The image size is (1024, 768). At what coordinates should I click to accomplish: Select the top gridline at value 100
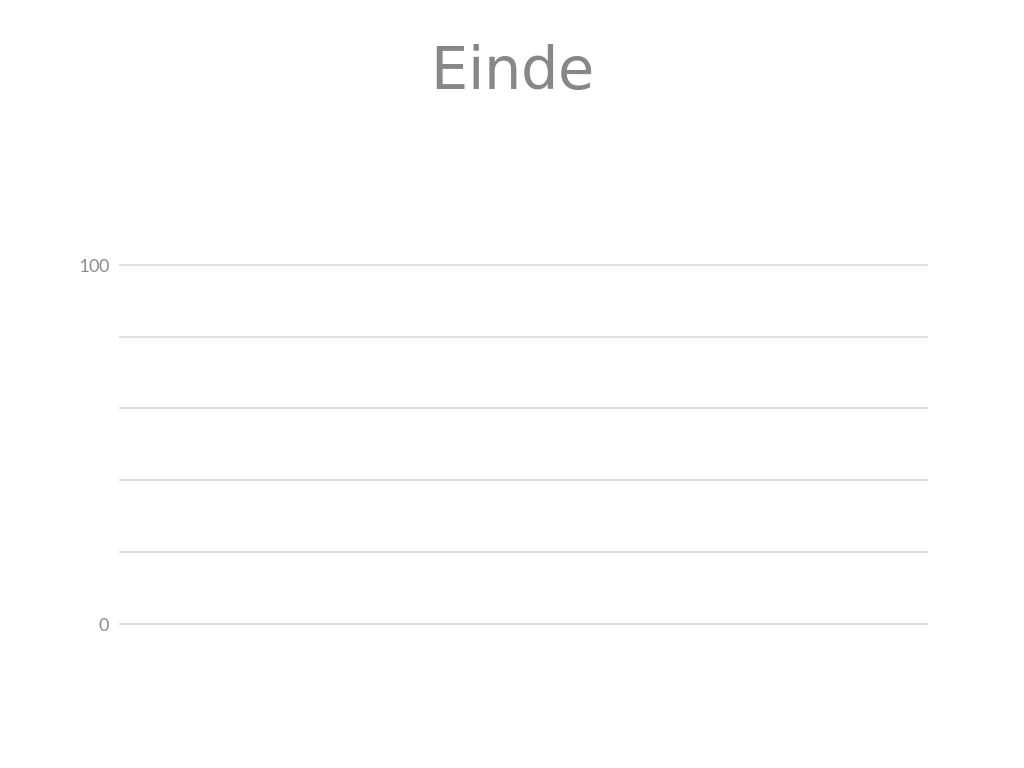pos(523,265)
